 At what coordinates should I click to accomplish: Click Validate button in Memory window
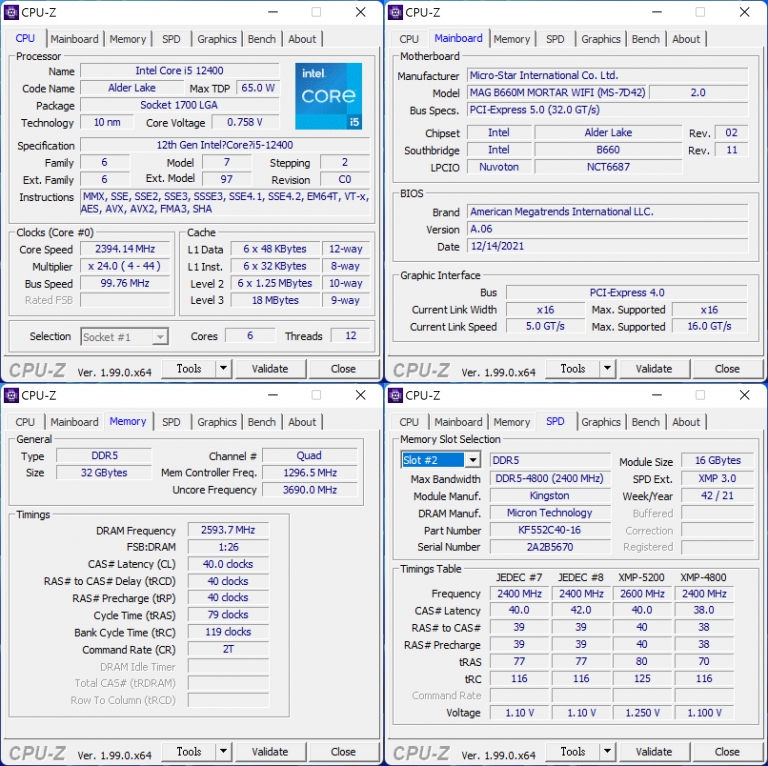(270, 752)
